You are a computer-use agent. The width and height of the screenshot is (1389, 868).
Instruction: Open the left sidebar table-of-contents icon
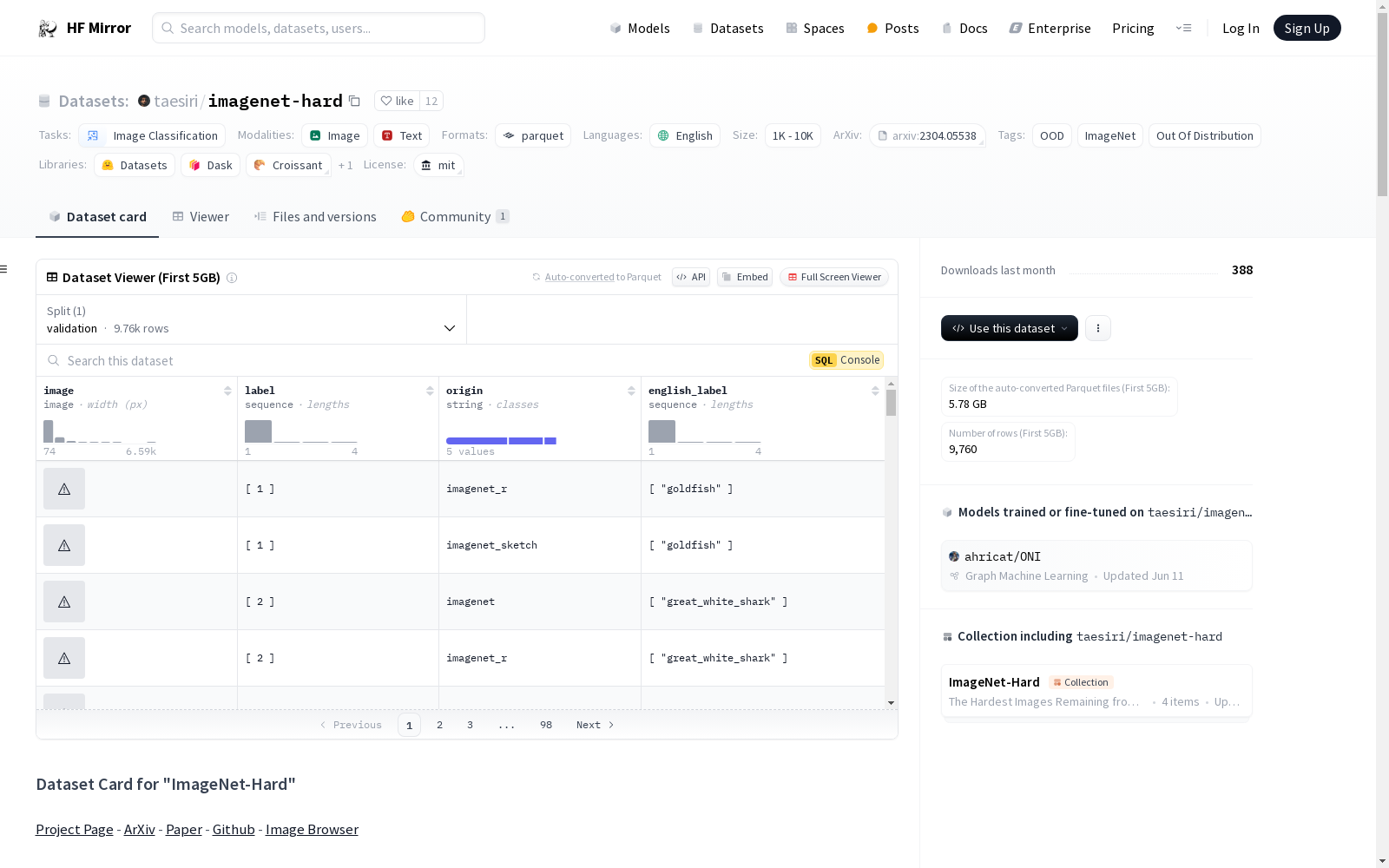4,269
